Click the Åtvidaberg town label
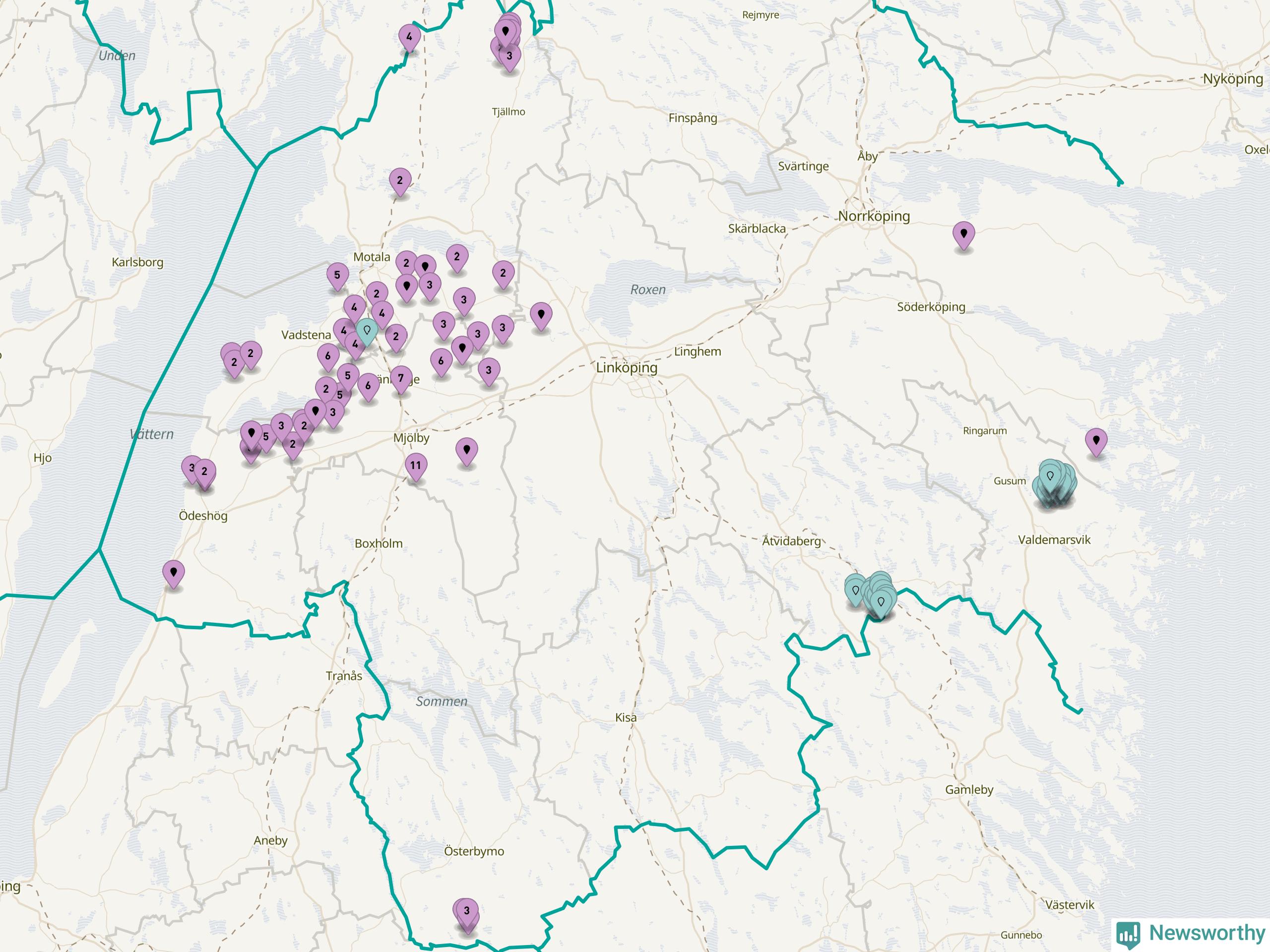The height and width of the screenshot is (952, 1270). click(792, 540)
